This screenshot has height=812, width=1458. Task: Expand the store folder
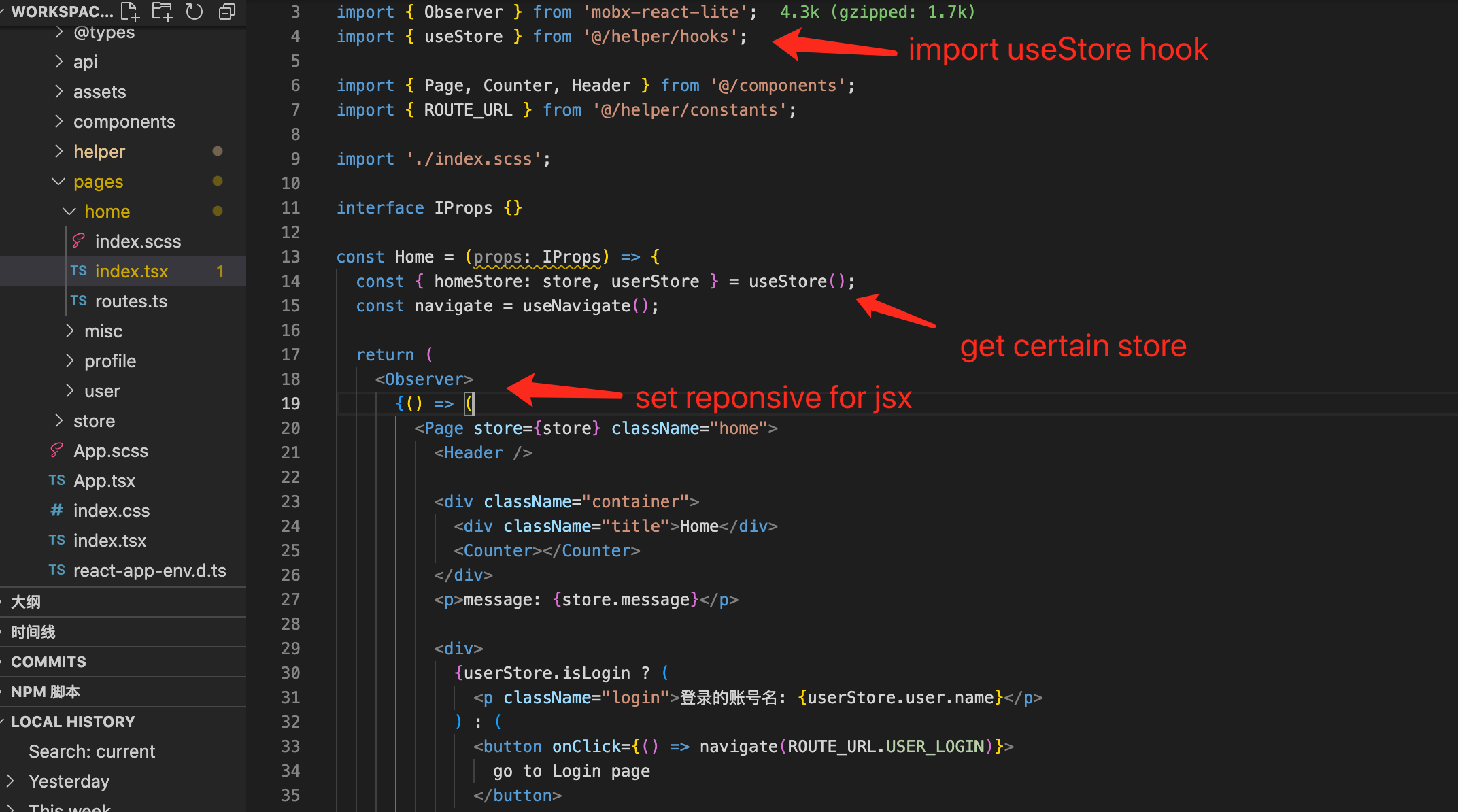(x=58, y=421)
